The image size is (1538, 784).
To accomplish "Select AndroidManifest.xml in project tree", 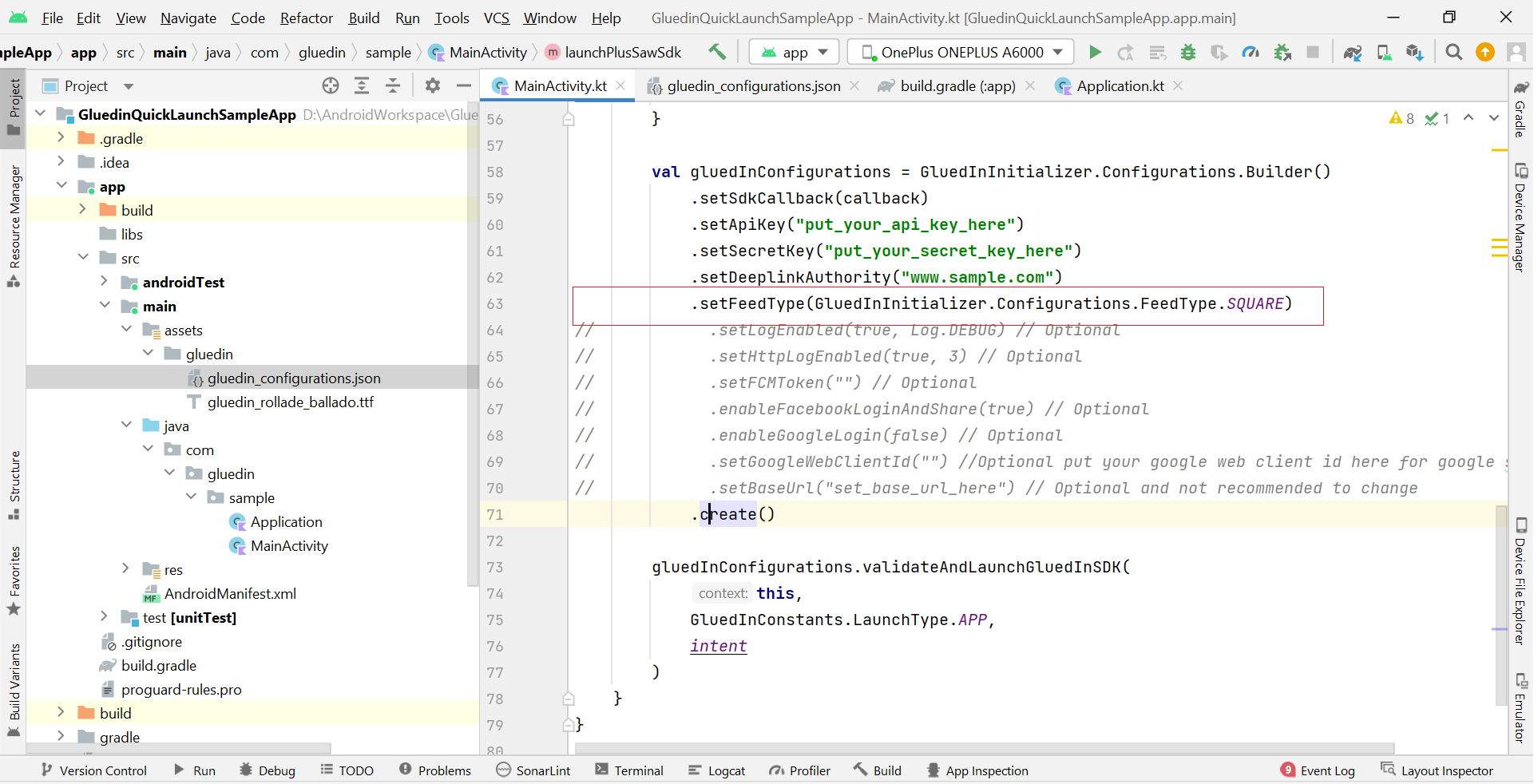I will tap(230, 593).
